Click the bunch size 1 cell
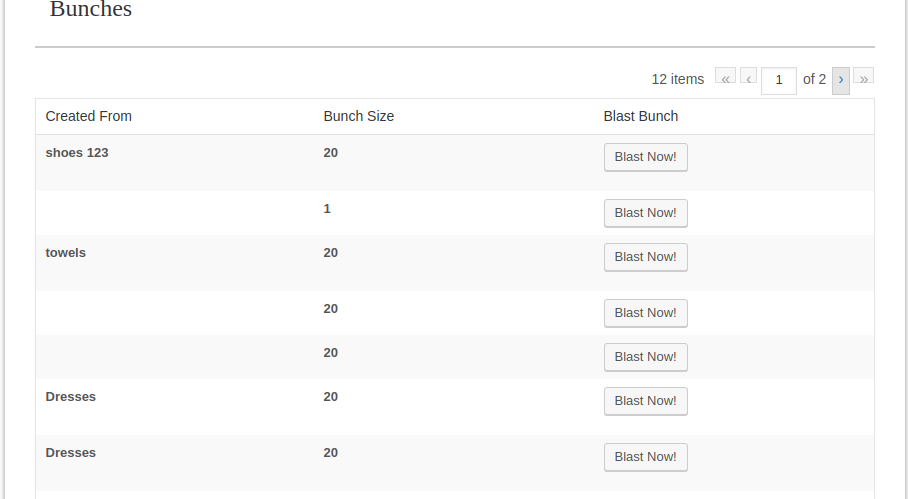Image resolution: width=908 pixels, height=499 pixels. point(327,209)
